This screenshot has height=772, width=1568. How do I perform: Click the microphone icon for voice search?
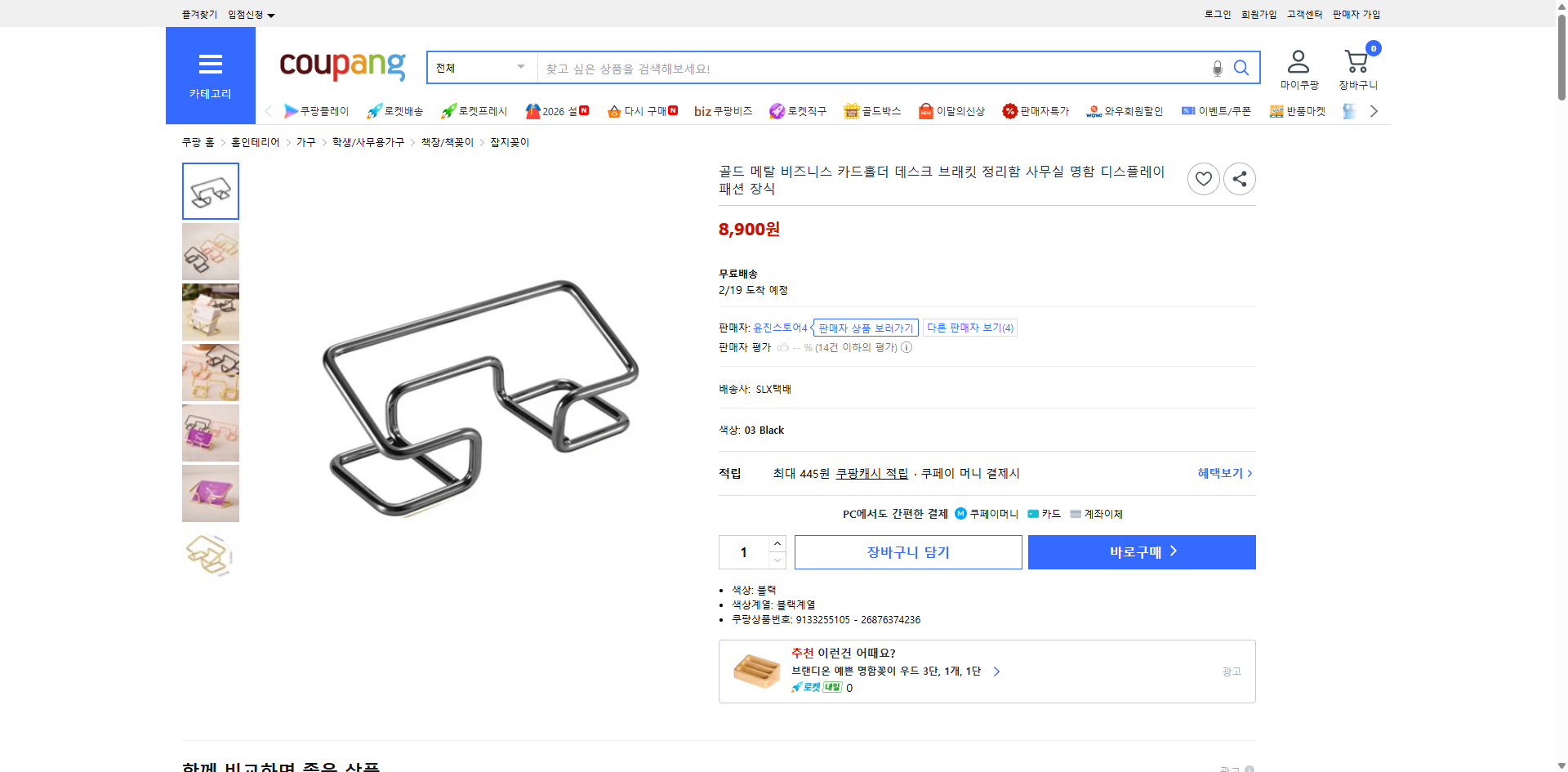(1216, 69)
